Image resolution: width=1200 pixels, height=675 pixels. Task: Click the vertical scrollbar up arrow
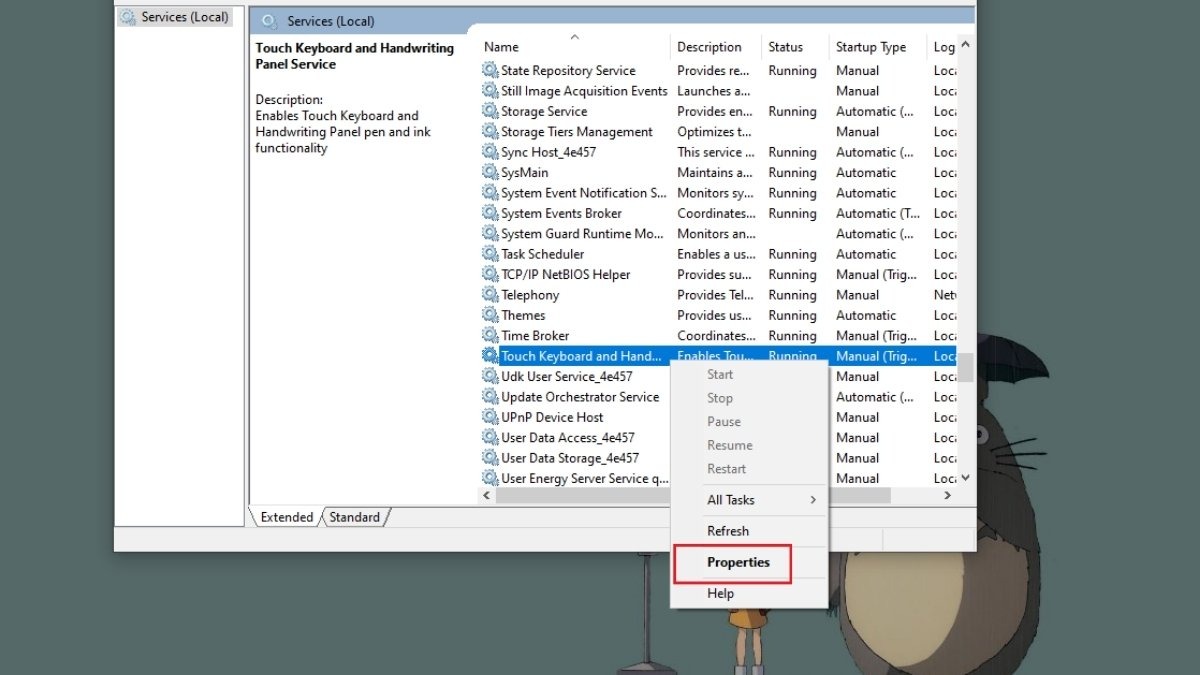966,47
